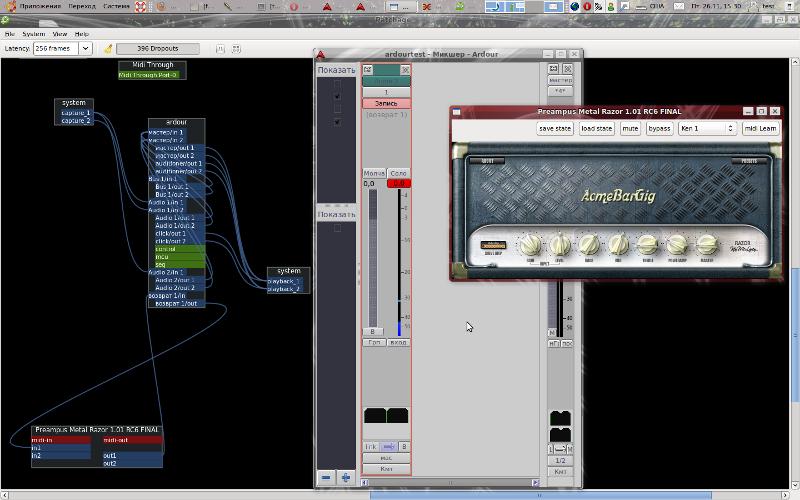Viewport: 800px width, 500px height.
Task: Toggle the first checkbox in the mixer strips list
Action: tap(337, 83)
